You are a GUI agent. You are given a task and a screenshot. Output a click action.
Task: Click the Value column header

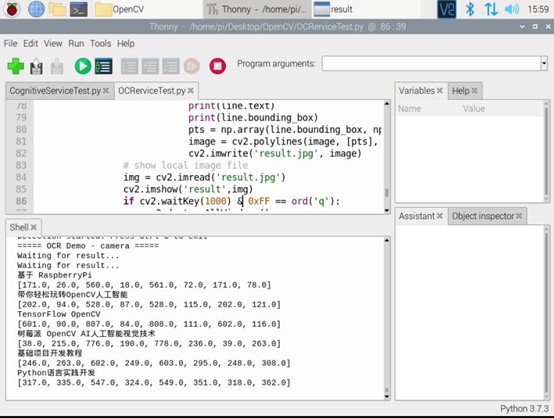474,109
